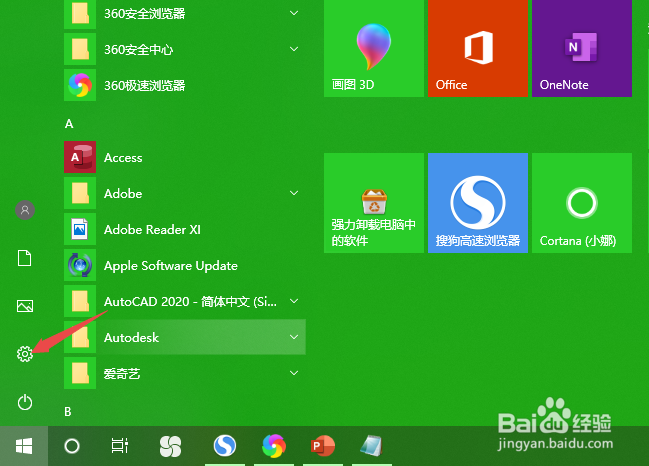
Task: Launch 360极速浏览器 from app list
Action: pos(185,85)
